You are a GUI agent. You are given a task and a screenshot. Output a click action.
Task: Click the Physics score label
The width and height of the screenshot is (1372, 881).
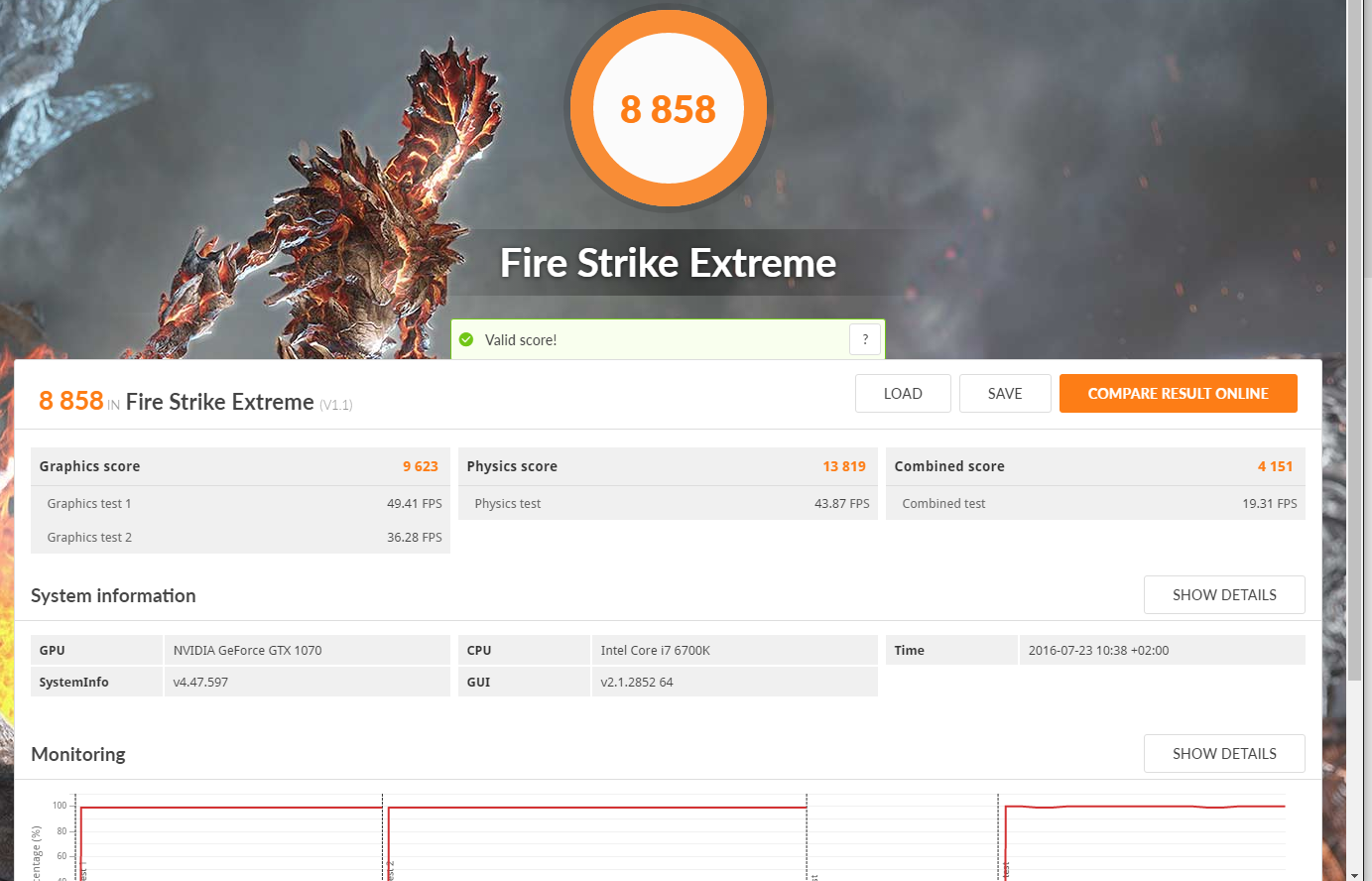click(512, 466)
